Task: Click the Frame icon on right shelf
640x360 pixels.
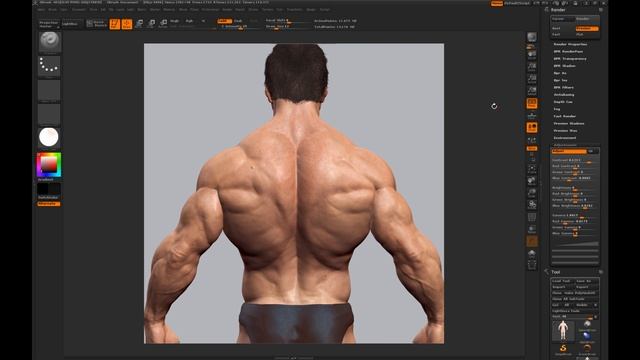Action: (x=532, y=169)
